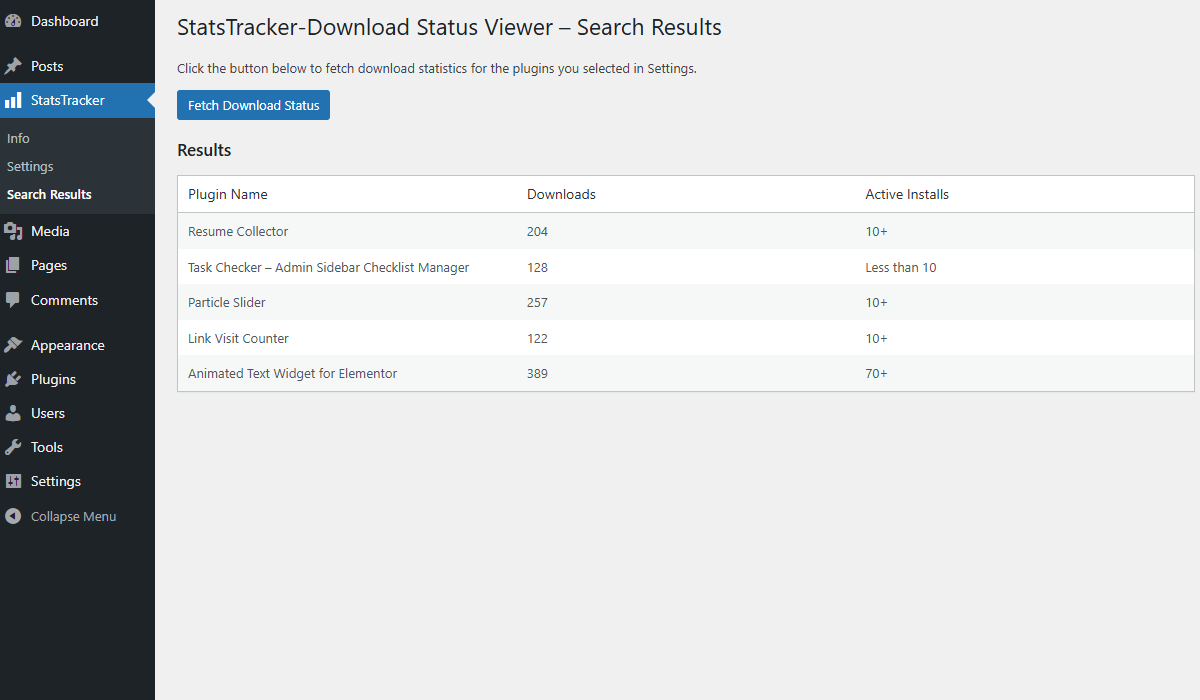This screenshot has width=1200, height=700.
Task: Click the Tools wrench icon
Action: pos(13,447)
